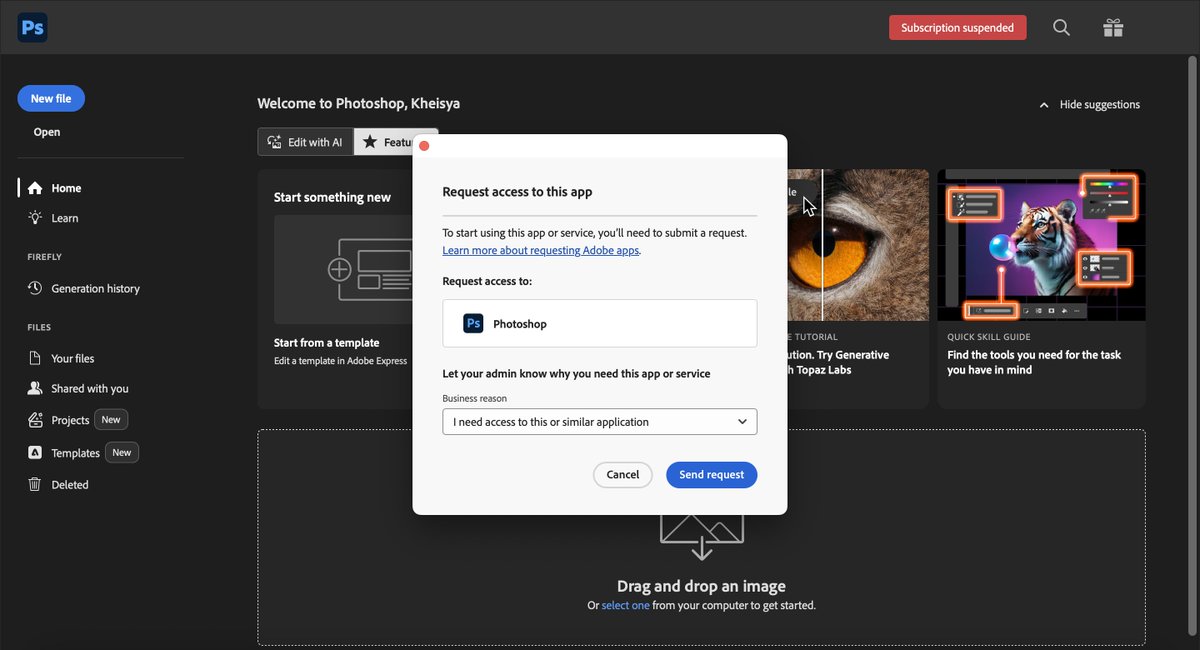Click the Featured star icon

pos(370,142)
